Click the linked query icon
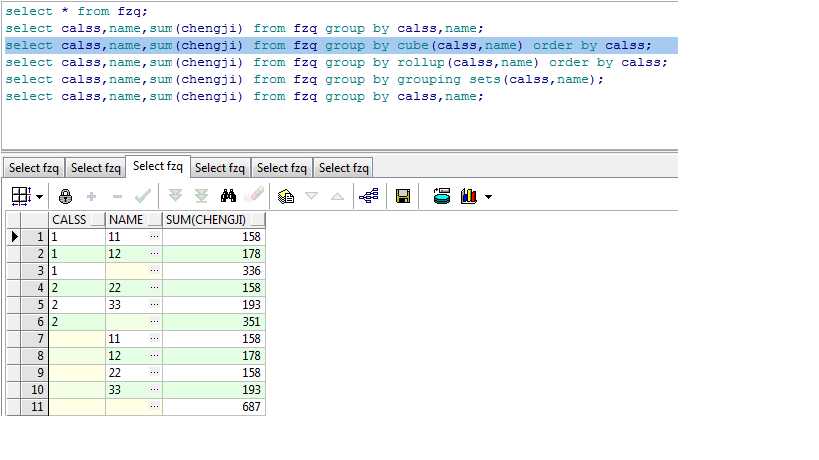The height and width of the screenshot is (460, 819). point(369,196)
